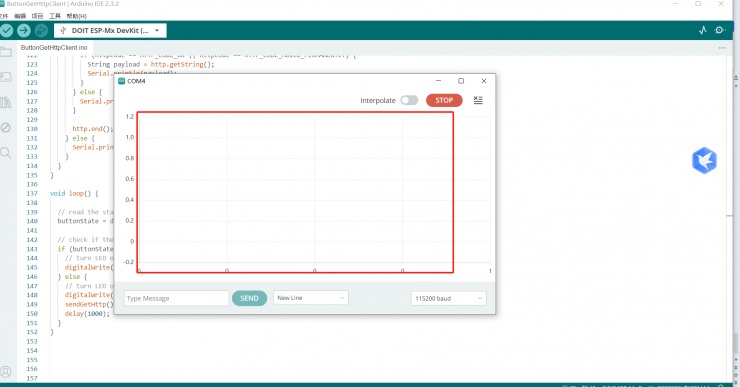Click the red STOP button

point(444,100)
